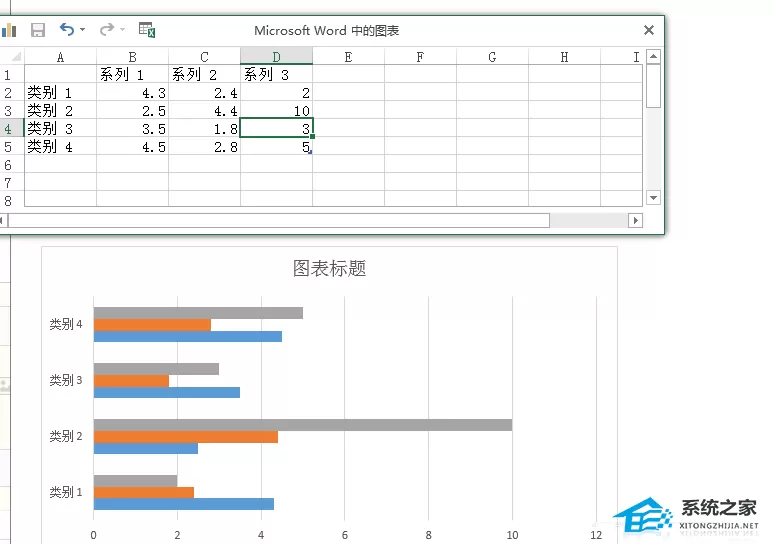This screenshot has height=544, width=774.
Task: Open the undo history dropdown arrow
Action: 82,30
